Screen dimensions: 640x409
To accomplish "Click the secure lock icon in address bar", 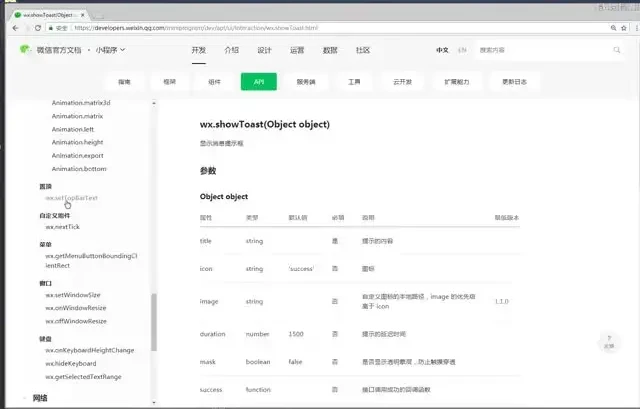I will 51,28.
